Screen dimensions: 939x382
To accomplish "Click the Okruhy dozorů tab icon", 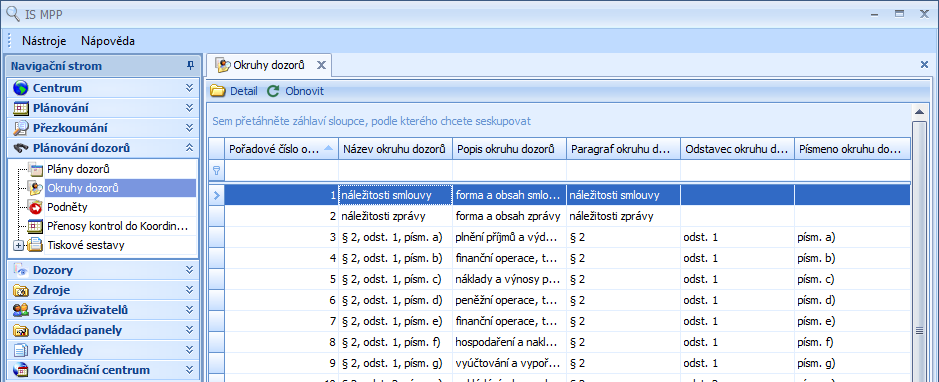I will [x=223, y=65].
